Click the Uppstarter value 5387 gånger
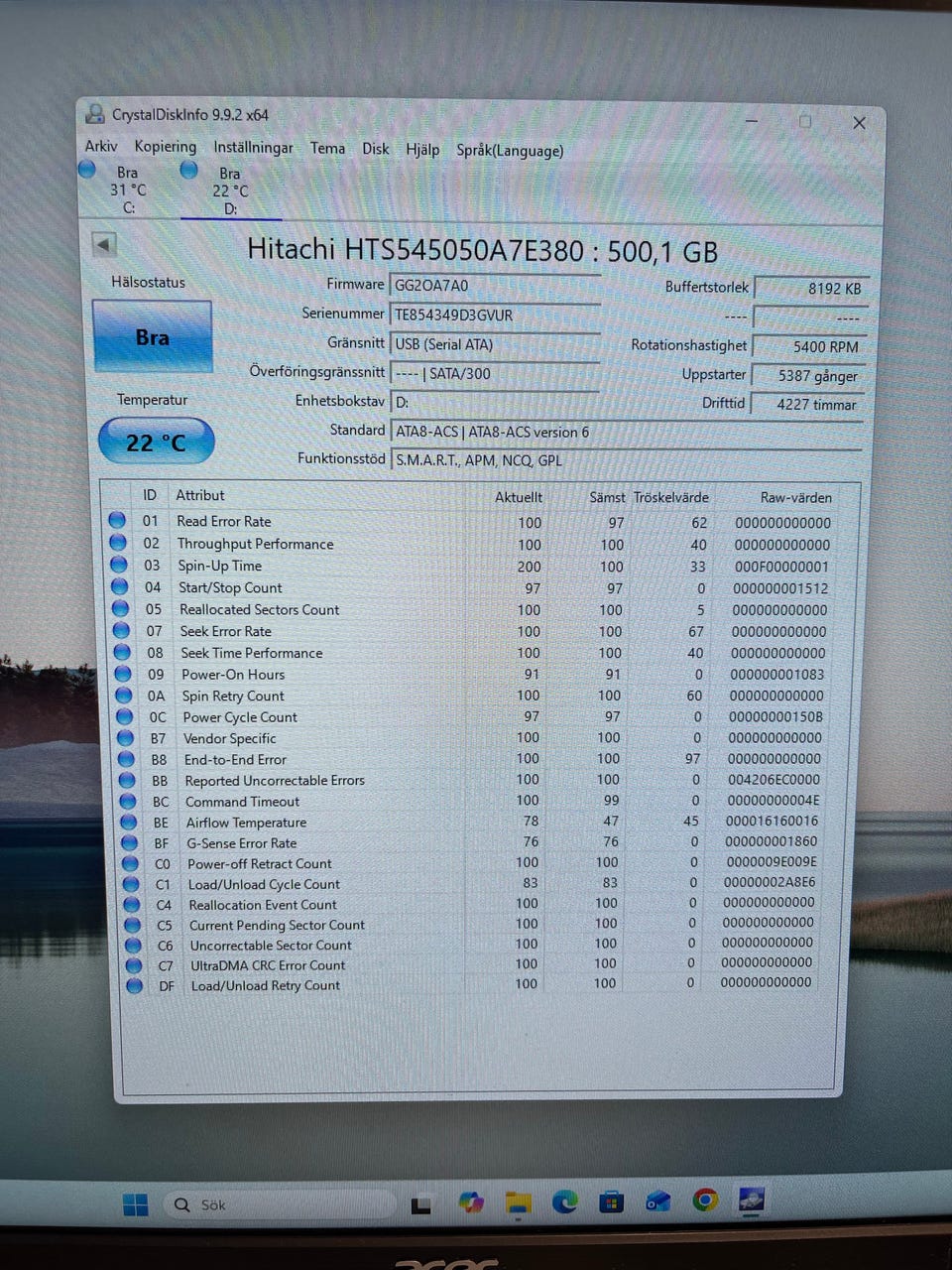Screen dimensions: 952x1270 tap(810, 376)
